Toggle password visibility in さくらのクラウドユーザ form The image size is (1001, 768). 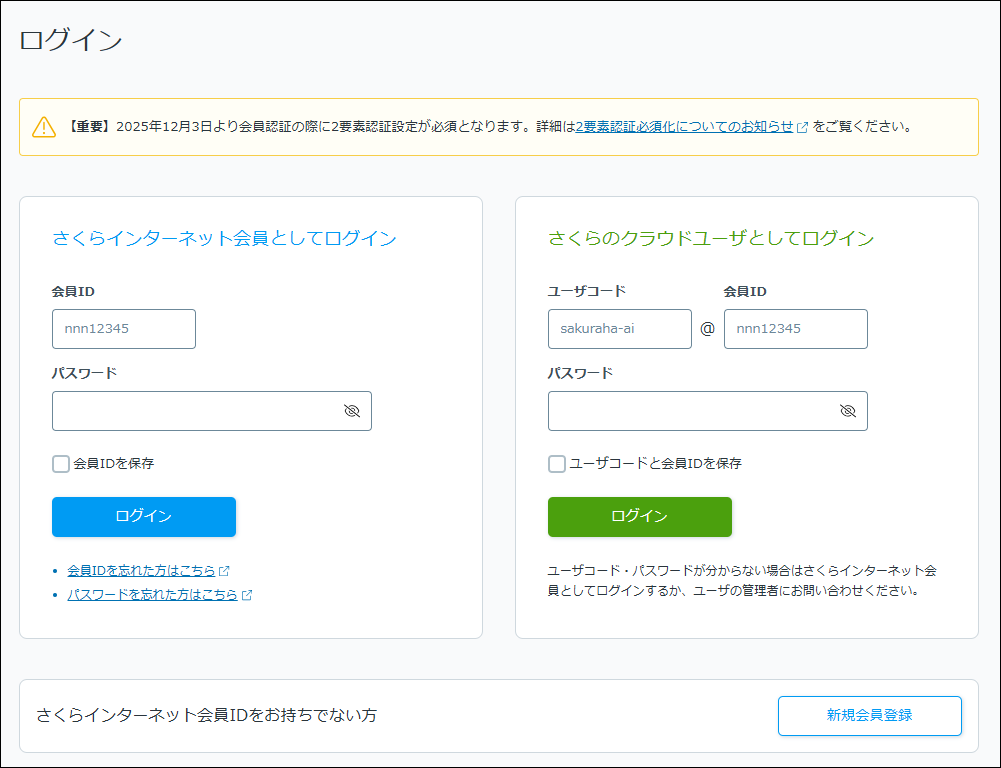[847, 411]
